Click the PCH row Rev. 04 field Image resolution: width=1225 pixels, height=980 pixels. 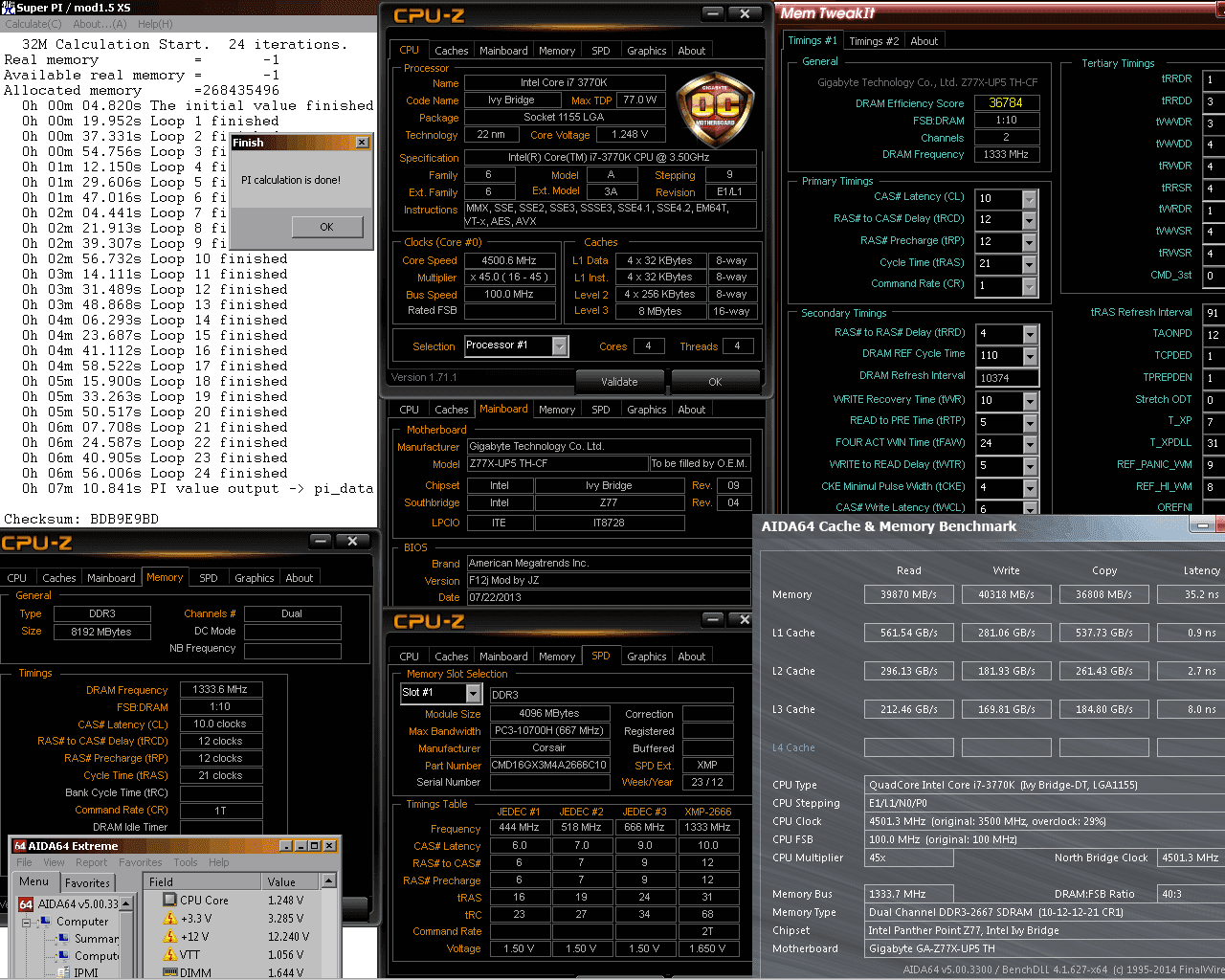coord(734,502)
